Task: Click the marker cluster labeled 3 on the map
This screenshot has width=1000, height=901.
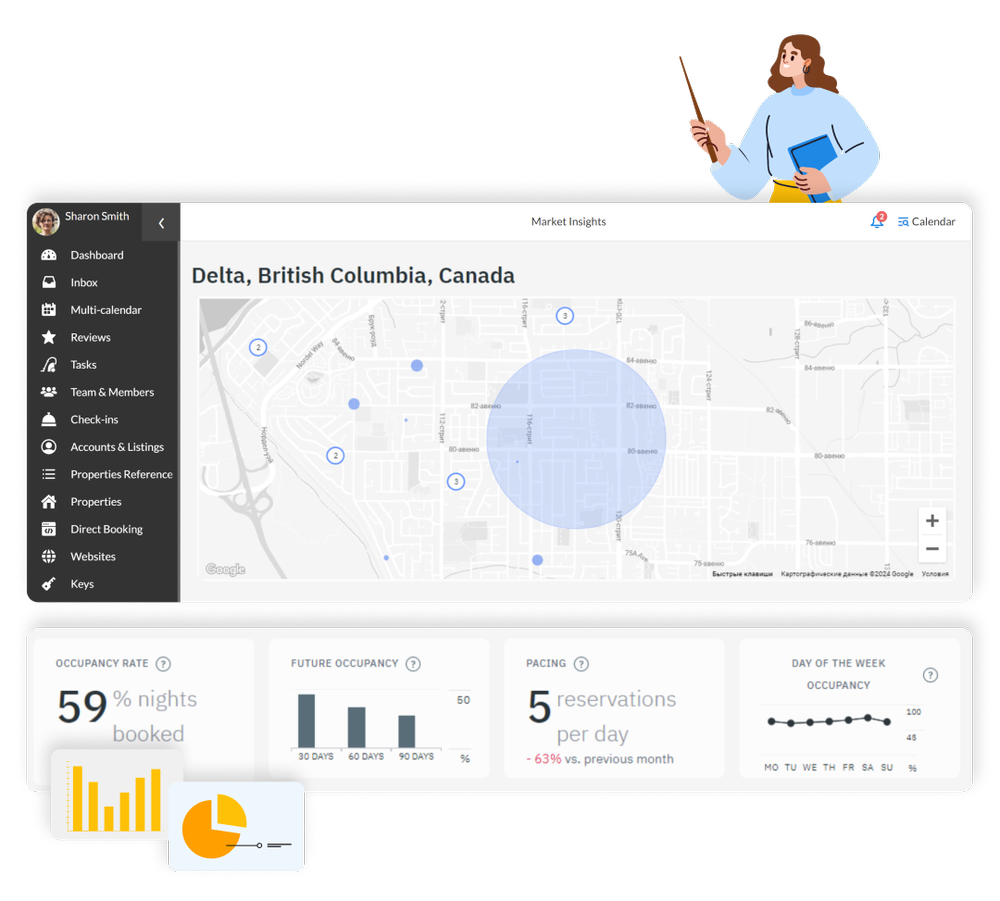Action: tap(565, 315)
